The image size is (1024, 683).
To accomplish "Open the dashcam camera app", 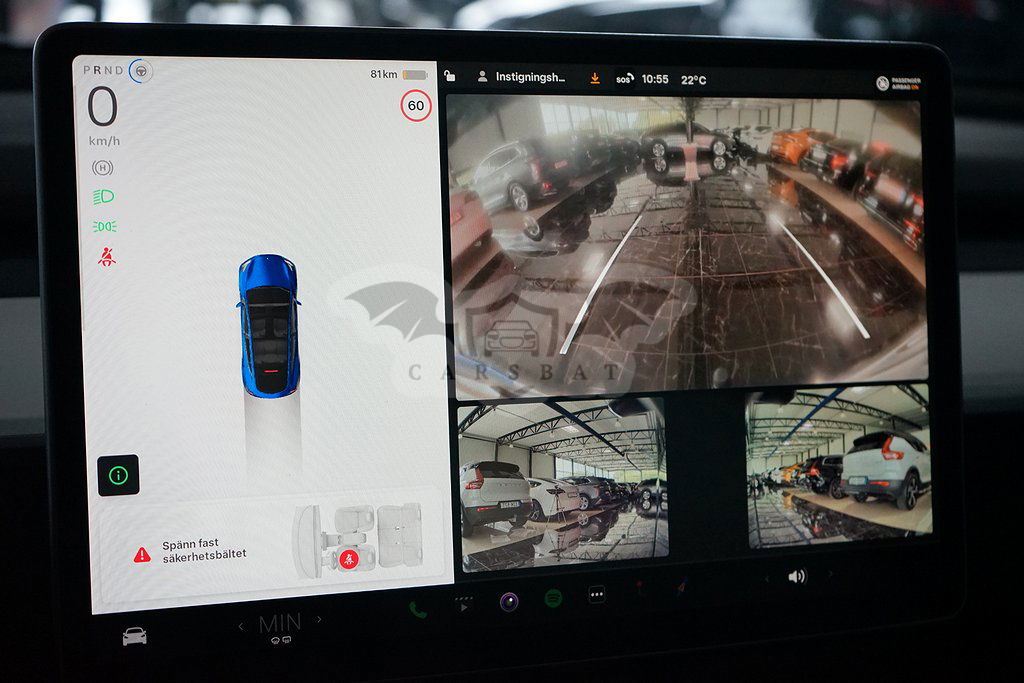I will pos(509,601).
